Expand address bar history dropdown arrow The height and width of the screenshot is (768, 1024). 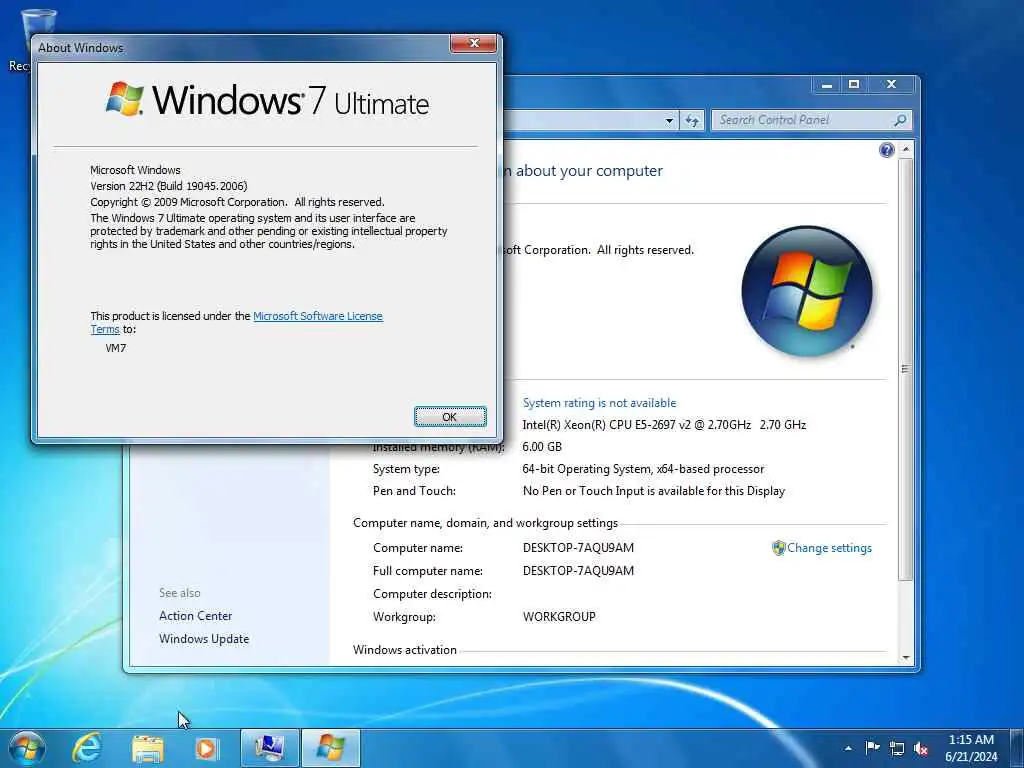pyautogui.click(x=669, y=121)
